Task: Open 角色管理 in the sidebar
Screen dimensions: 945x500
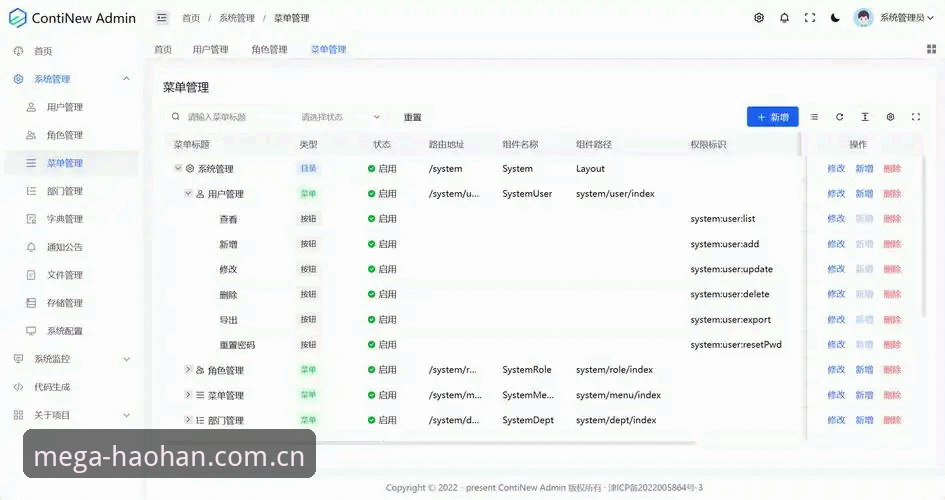Action: click(x=64, y=135)
